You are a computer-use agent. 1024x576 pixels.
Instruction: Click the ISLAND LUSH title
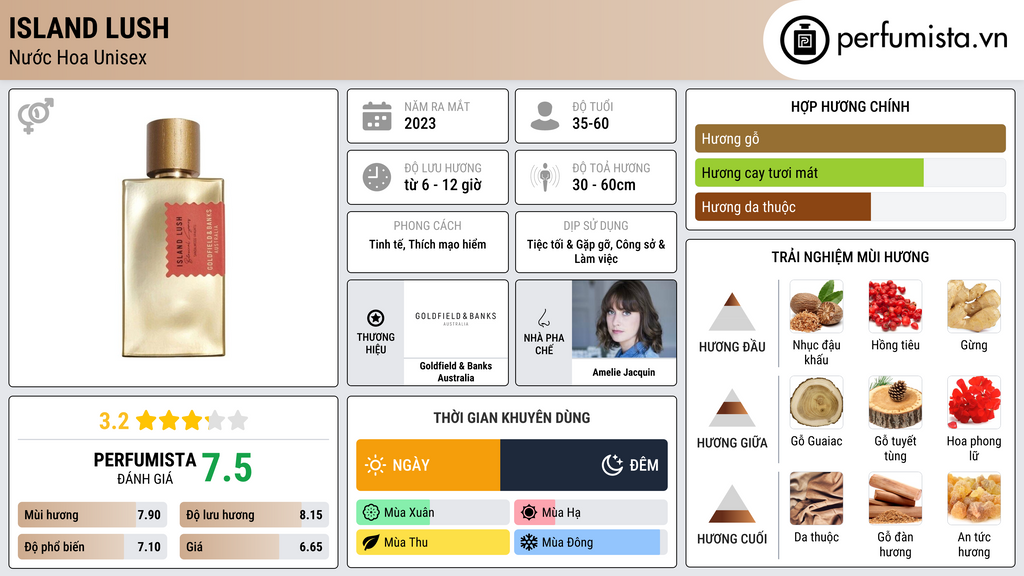[89, 28]
